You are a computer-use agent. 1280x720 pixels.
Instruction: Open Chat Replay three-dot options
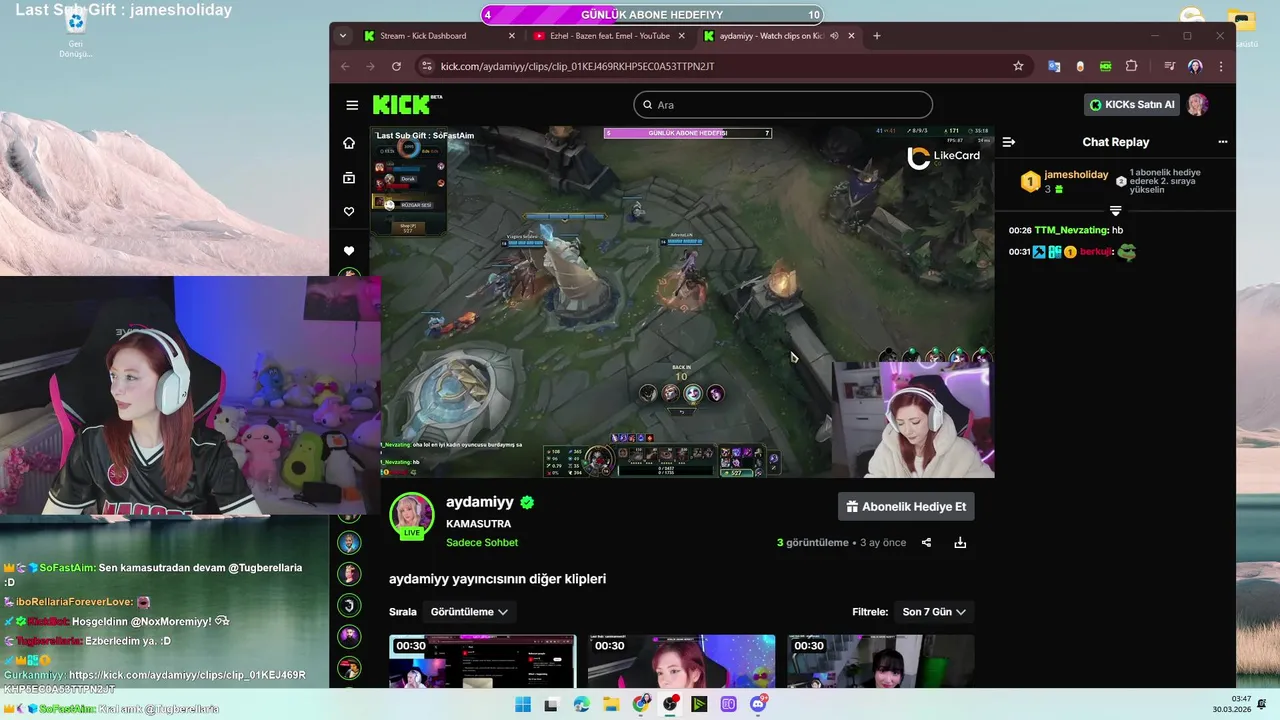(x=1222, y=142)
